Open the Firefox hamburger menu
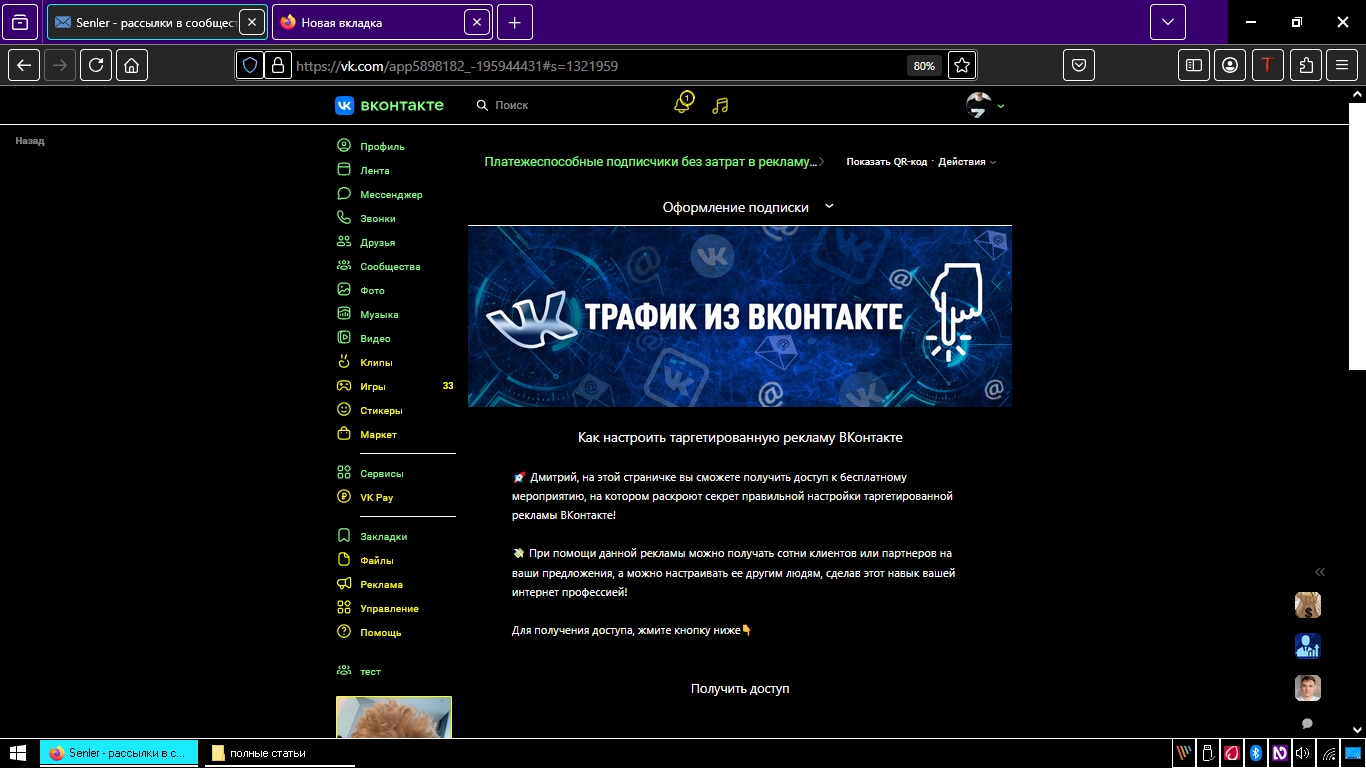Viewport: 1366px width, 768px height. click(x=1342, y=66)
